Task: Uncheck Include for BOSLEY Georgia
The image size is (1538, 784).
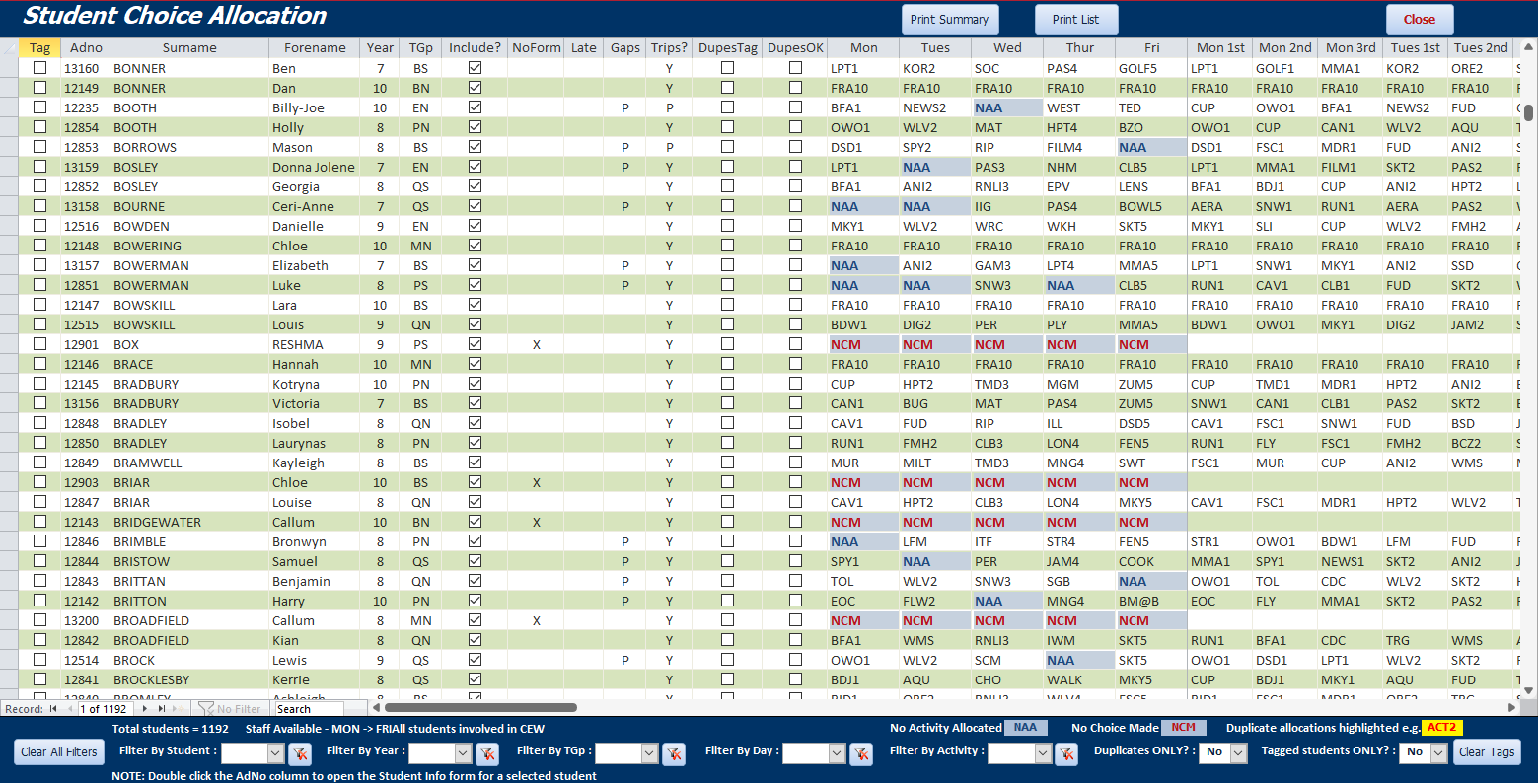Action: click(x=475, y=186)
